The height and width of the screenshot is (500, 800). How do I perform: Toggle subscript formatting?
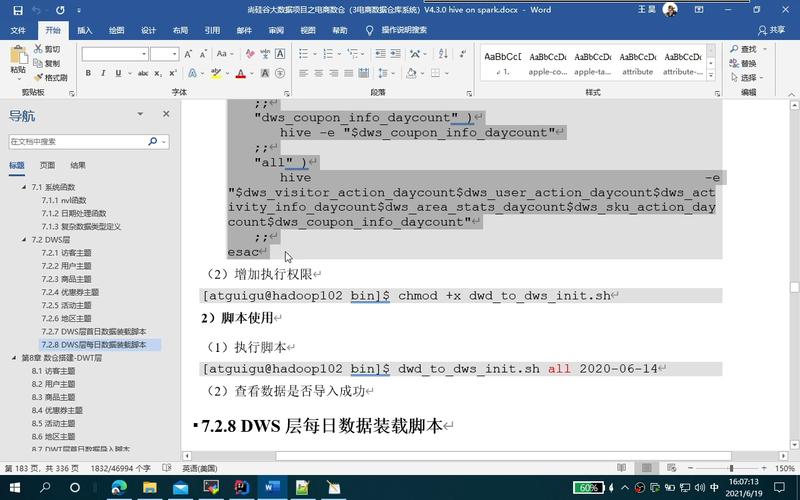[158, 73]
